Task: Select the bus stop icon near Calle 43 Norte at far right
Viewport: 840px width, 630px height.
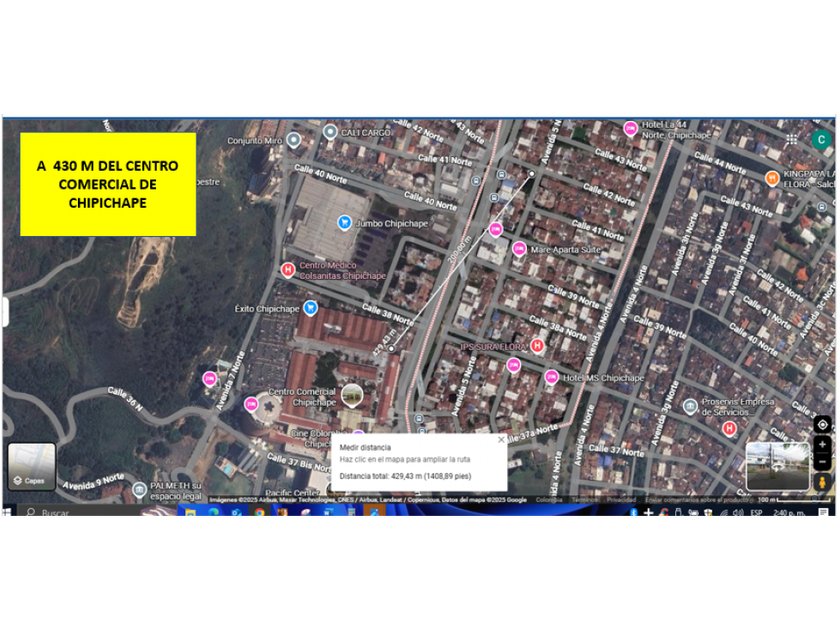Action: click(x=822, y=207)
